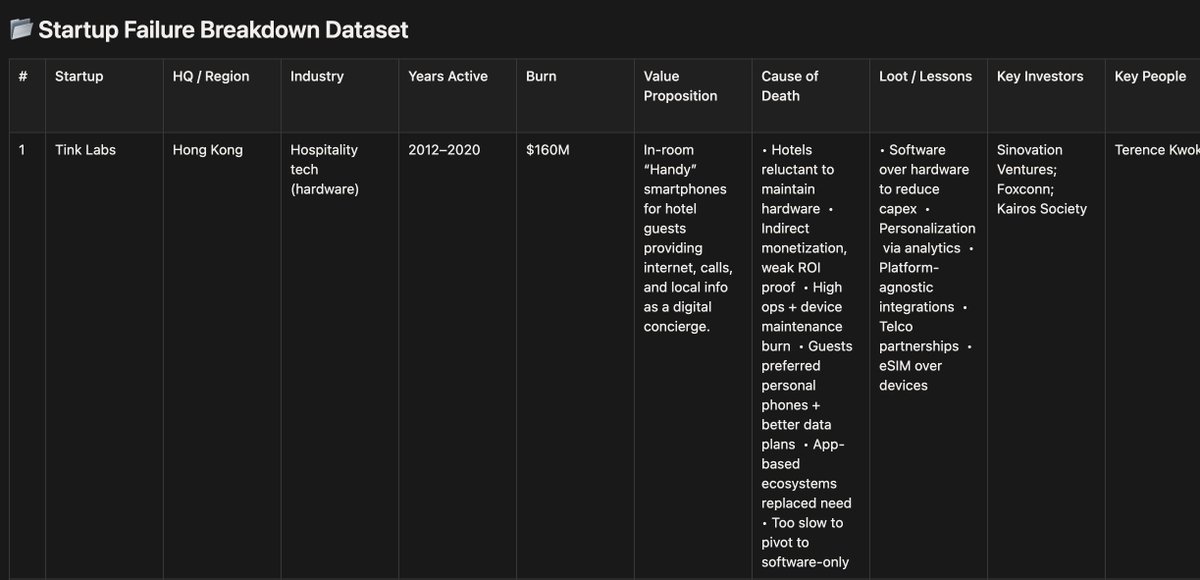Click the 'Hong Kong' region cell
The width and height of the screenshot is (1200, 580).
point(222,356)
